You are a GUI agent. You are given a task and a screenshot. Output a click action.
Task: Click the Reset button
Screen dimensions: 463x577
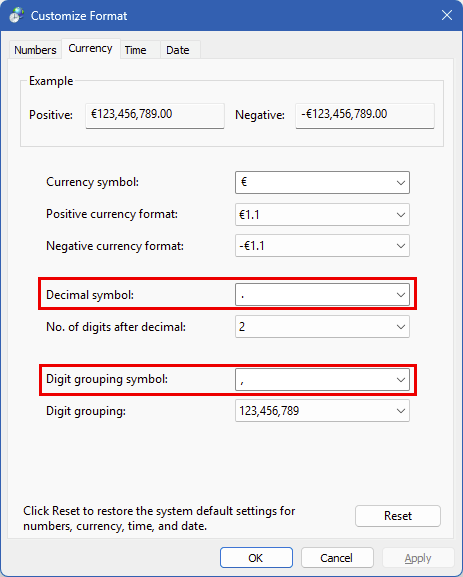(397, 516)
